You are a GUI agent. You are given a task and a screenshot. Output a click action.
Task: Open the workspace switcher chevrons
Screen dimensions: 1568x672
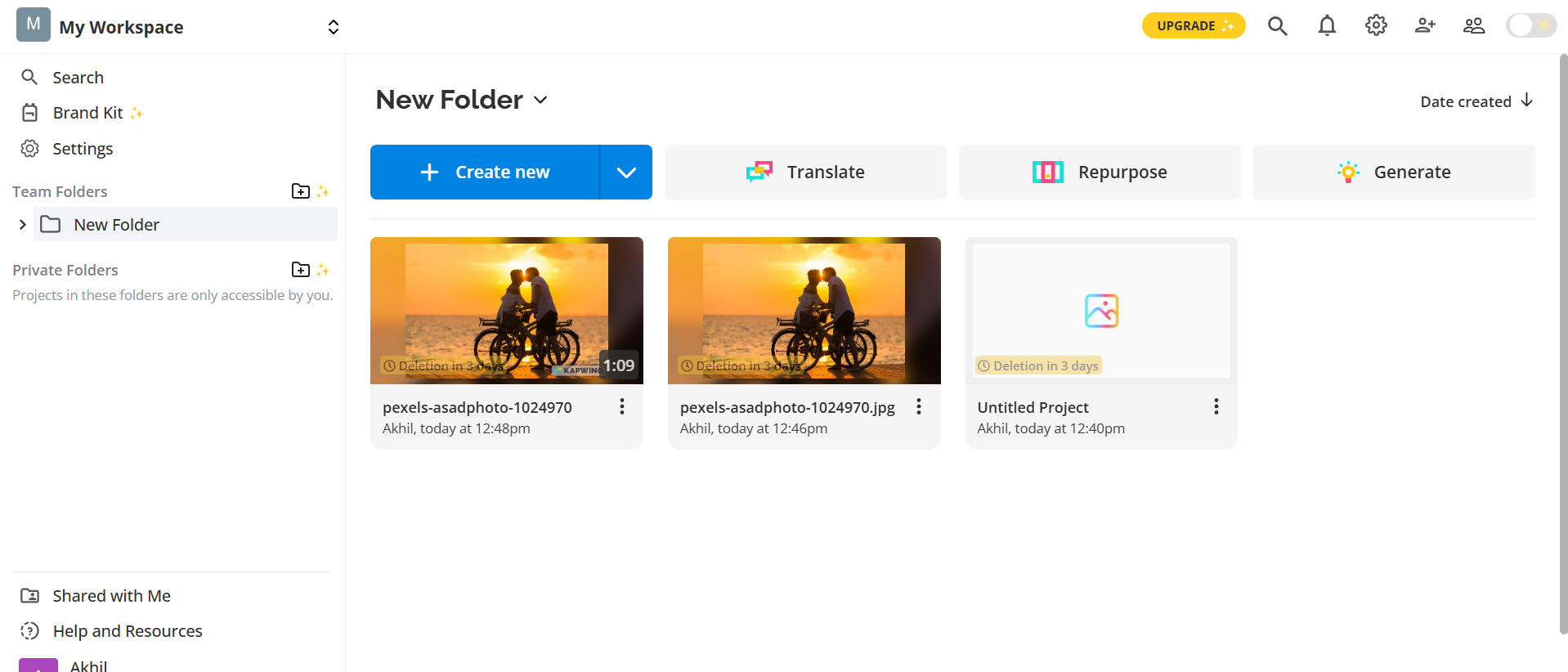point(333,27)
